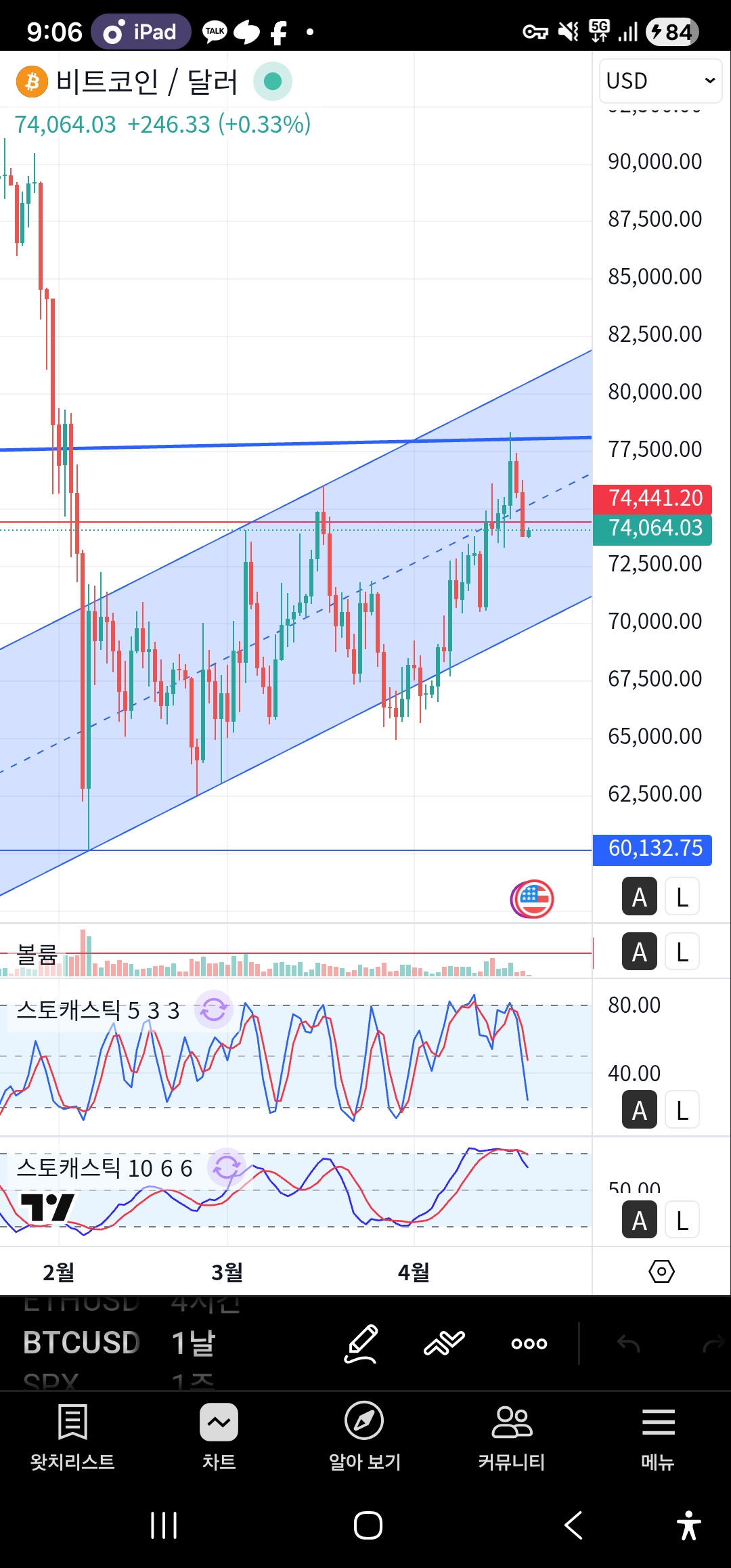Open the 1날 timeframe picker
731x1568 pixels.
[x=194, y=1343]
